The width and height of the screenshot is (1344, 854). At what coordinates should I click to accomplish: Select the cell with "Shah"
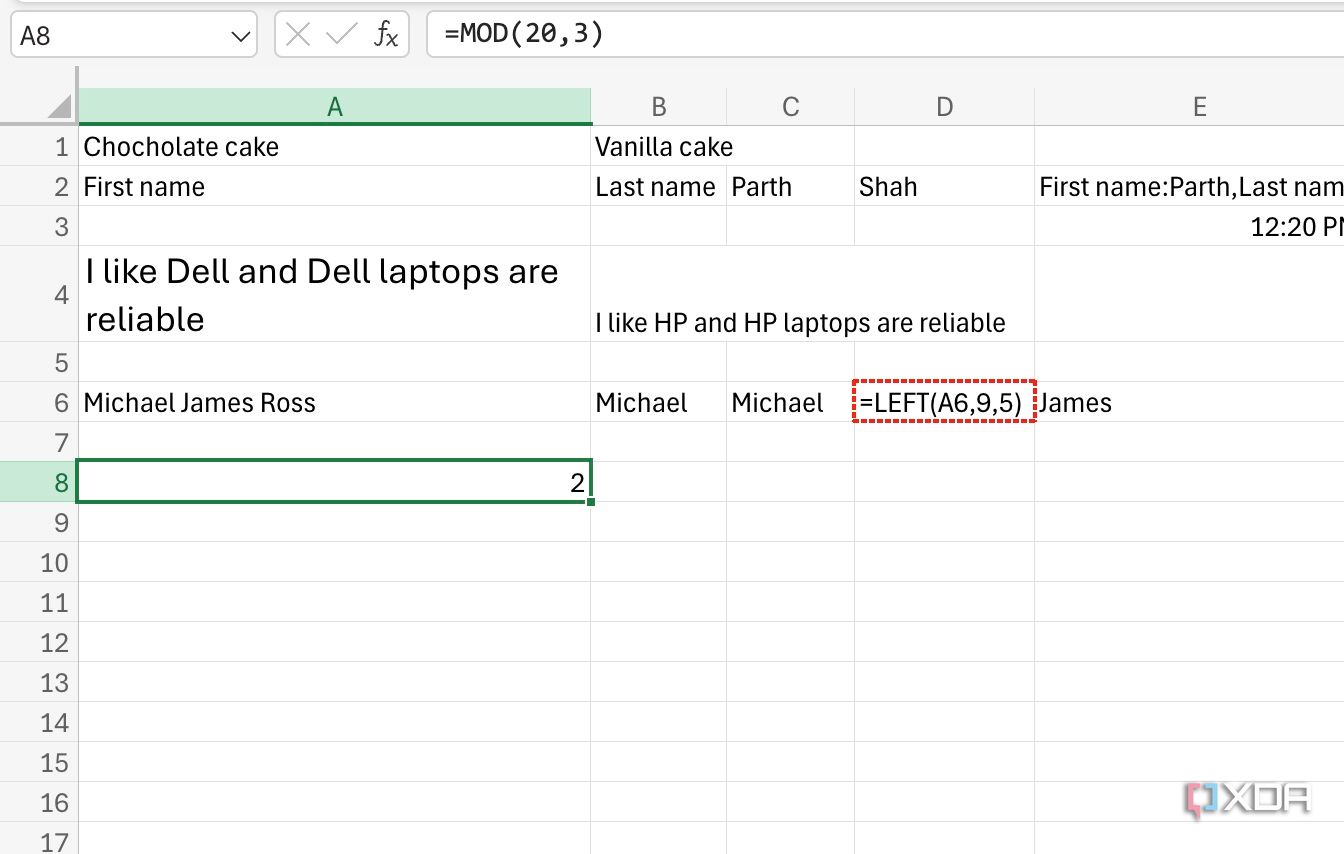pyautogui.click(x=945, y=187)
